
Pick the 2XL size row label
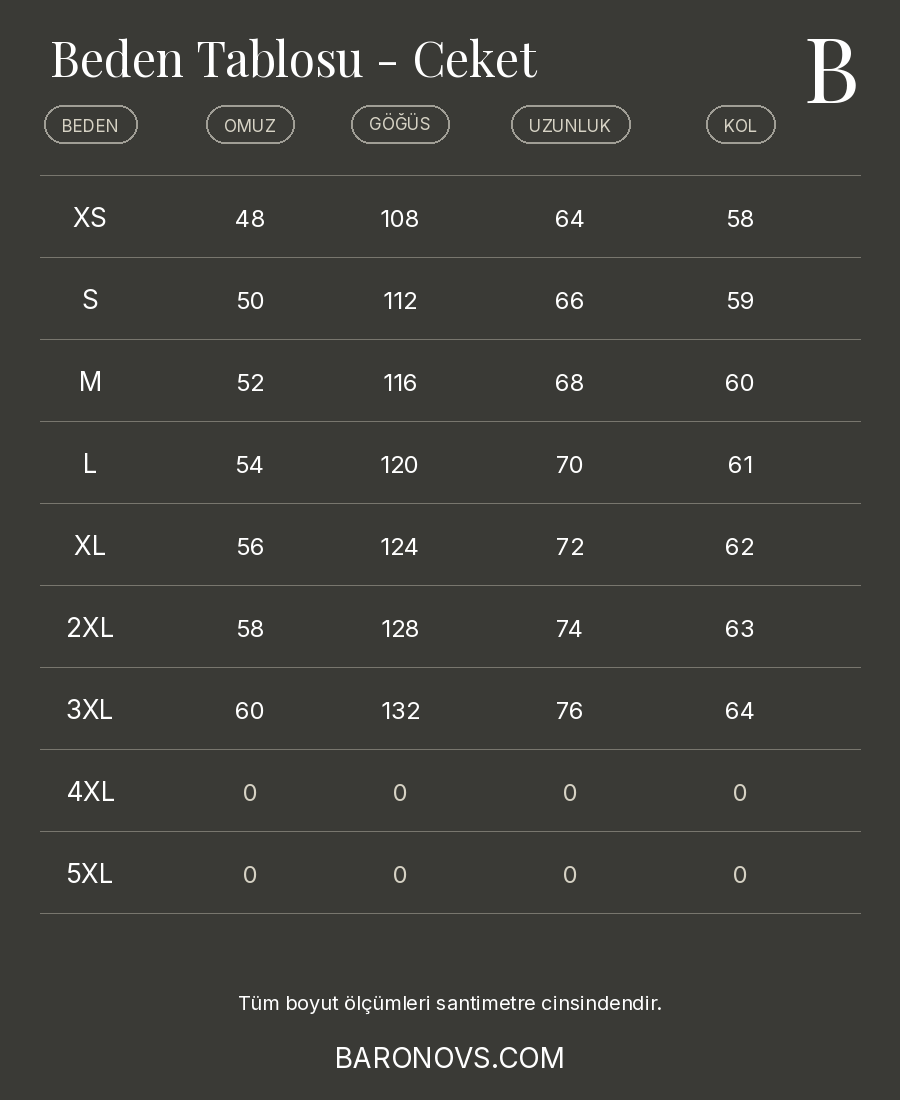pyautogui.click(x=90, y=628)
